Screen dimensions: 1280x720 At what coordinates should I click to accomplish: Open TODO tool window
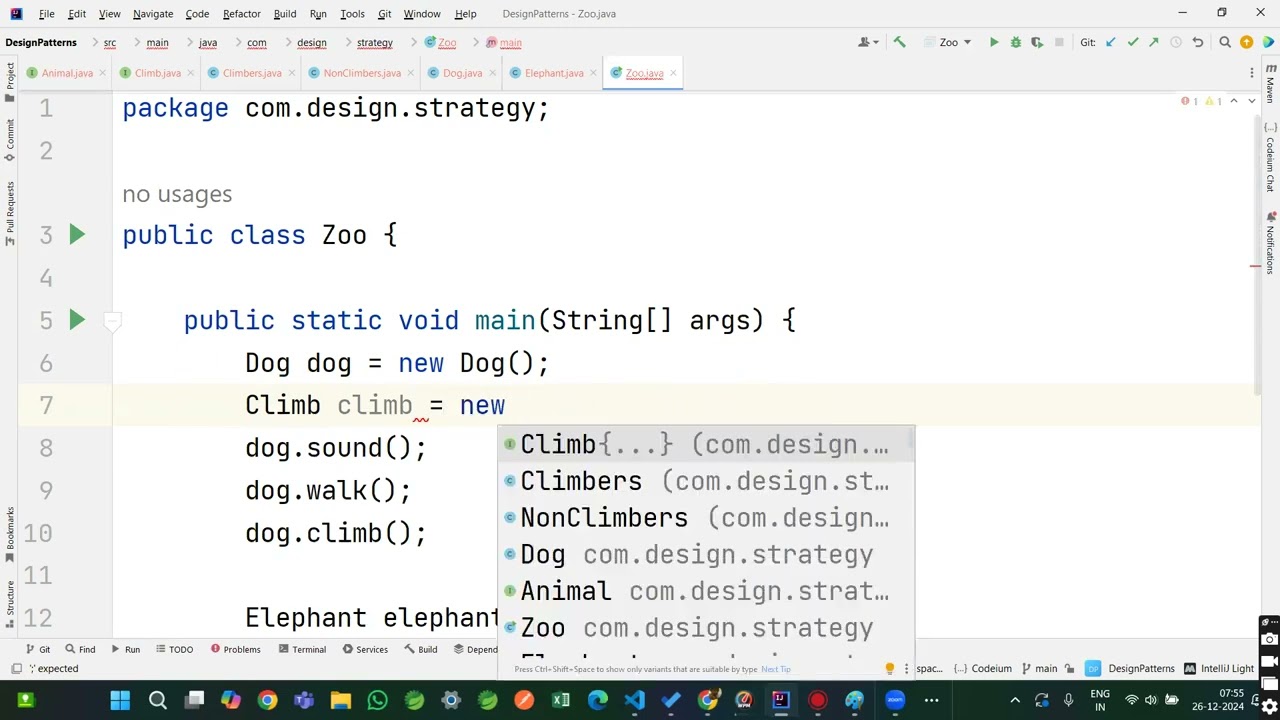click(x=174, y=649)
